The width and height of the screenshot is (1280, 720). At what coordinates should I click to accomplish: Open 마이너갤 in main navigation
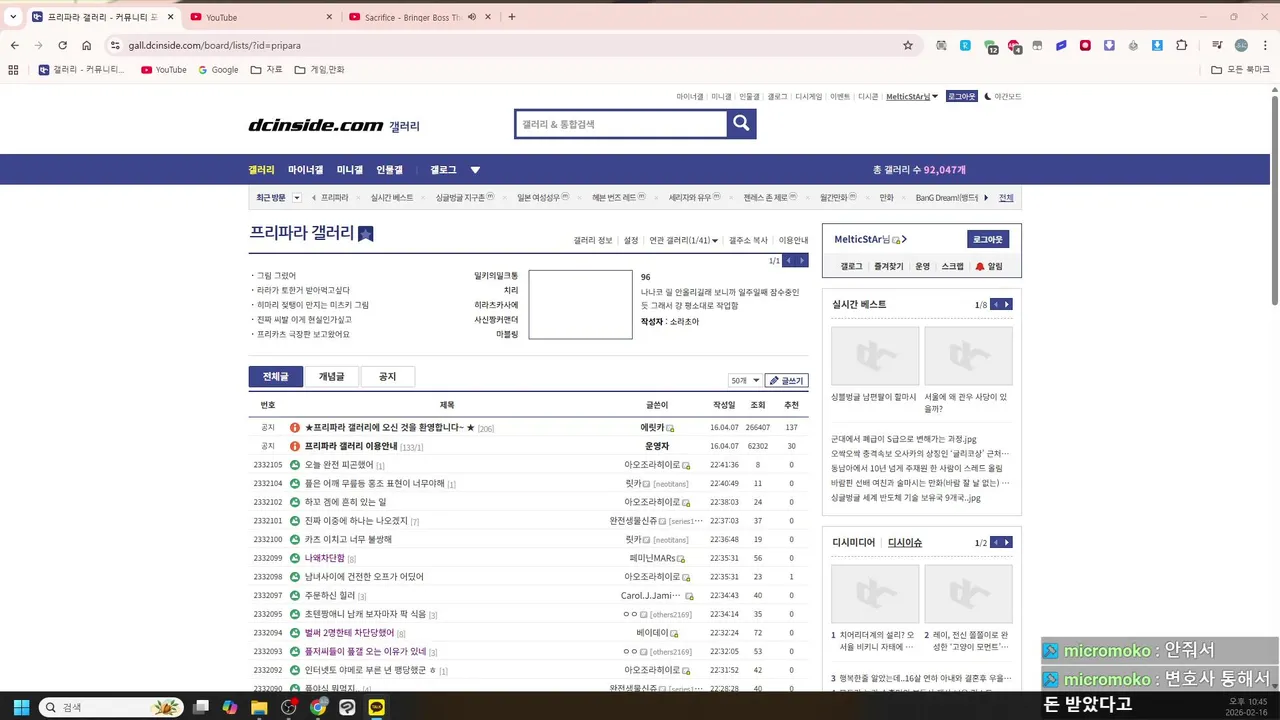[x=306, y=170]
